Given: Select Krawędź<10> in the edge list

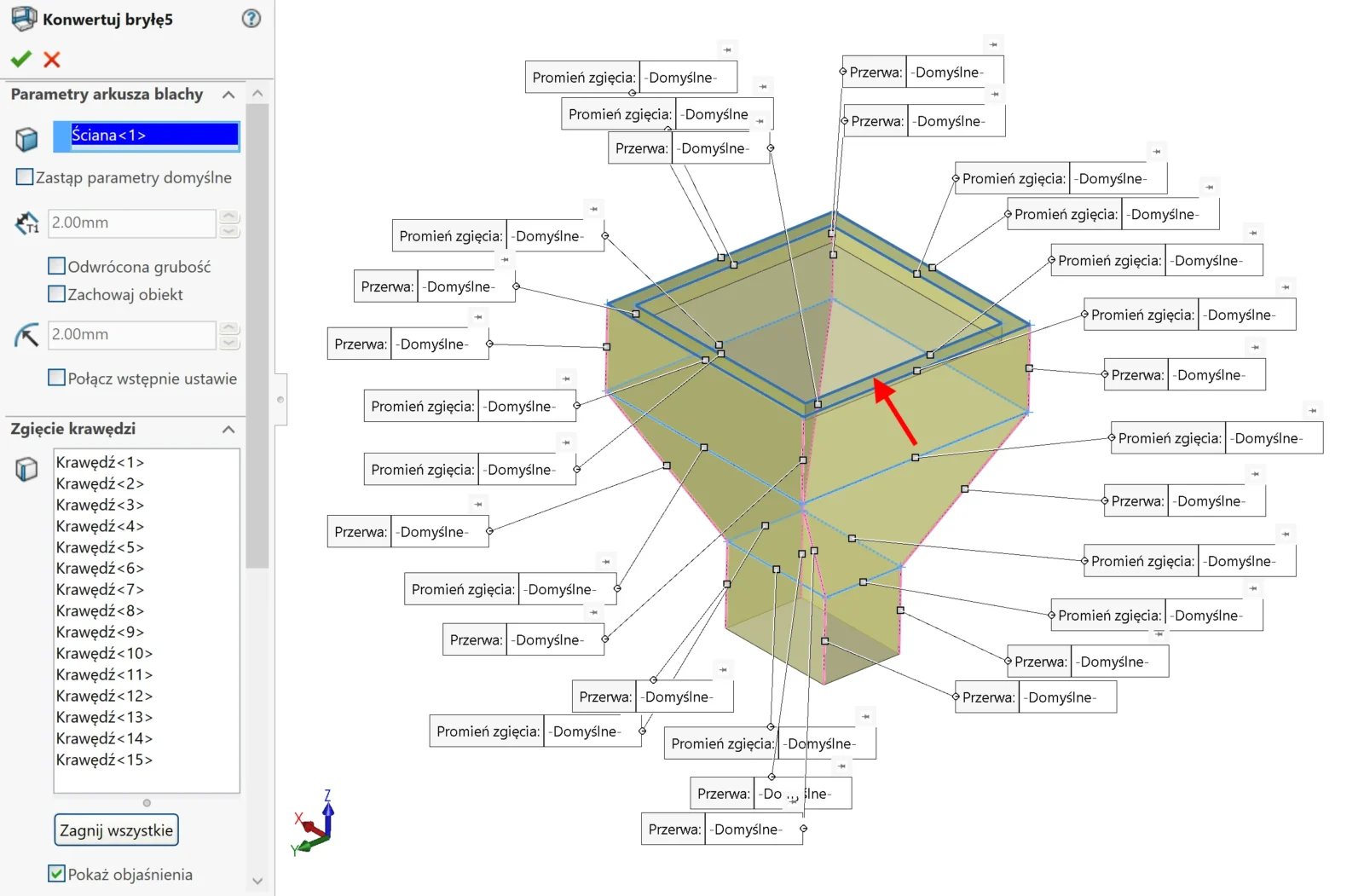Looking at the screenshot, I should tap(104, 653).
